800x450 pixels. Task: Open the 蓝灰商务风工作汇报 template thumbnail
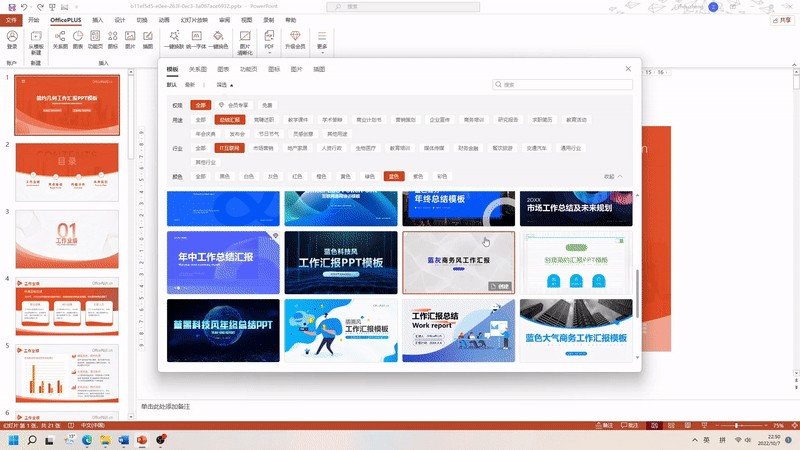click(458, 263)
